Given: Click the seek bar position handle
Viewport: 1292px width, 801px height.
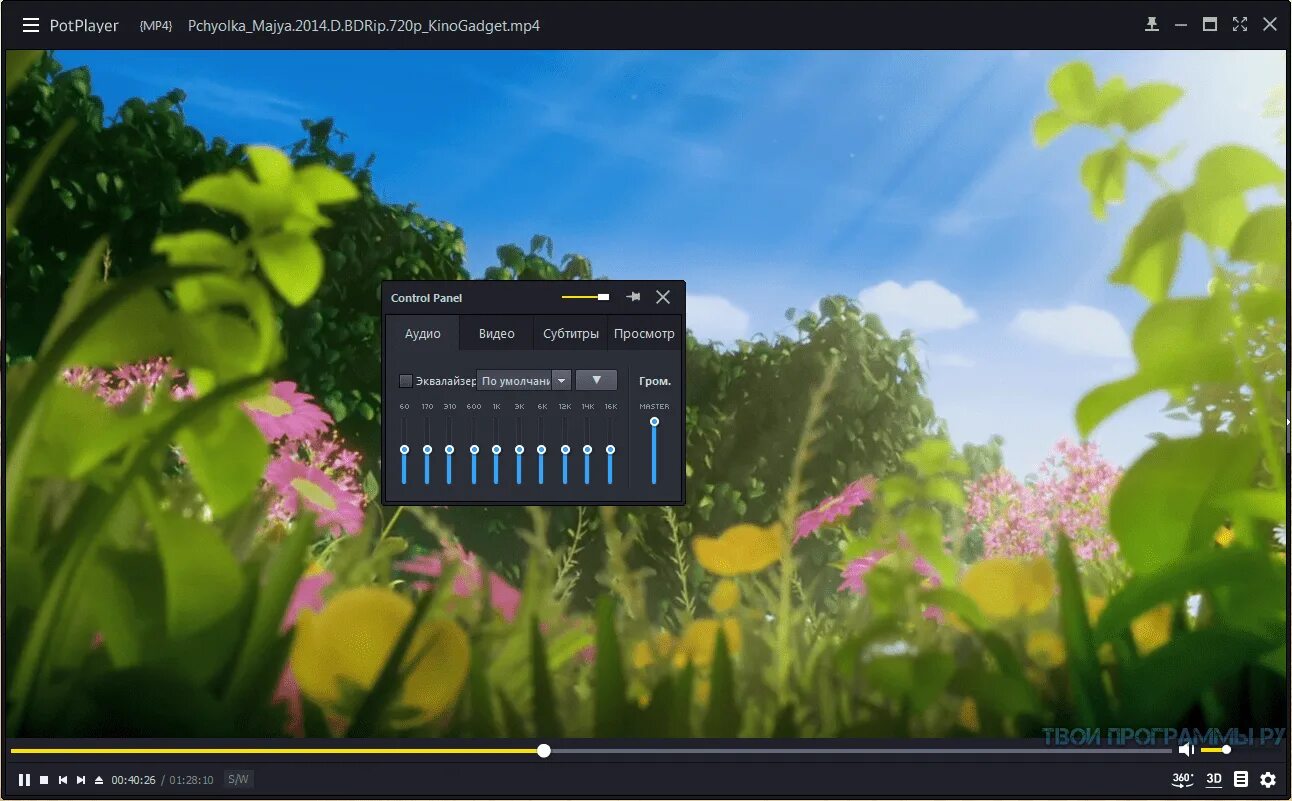Looking at the screenshot, I should pos(544,750).
